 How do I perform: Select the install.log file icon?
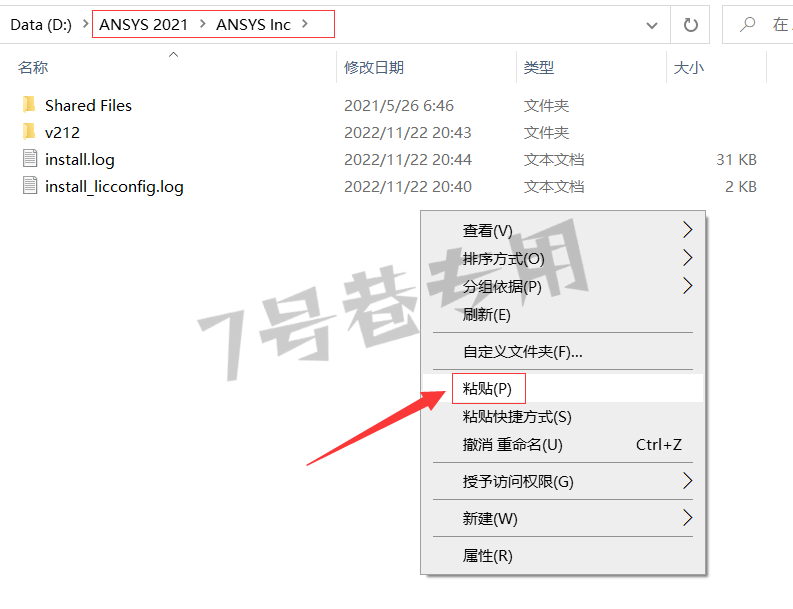point(30,159)
